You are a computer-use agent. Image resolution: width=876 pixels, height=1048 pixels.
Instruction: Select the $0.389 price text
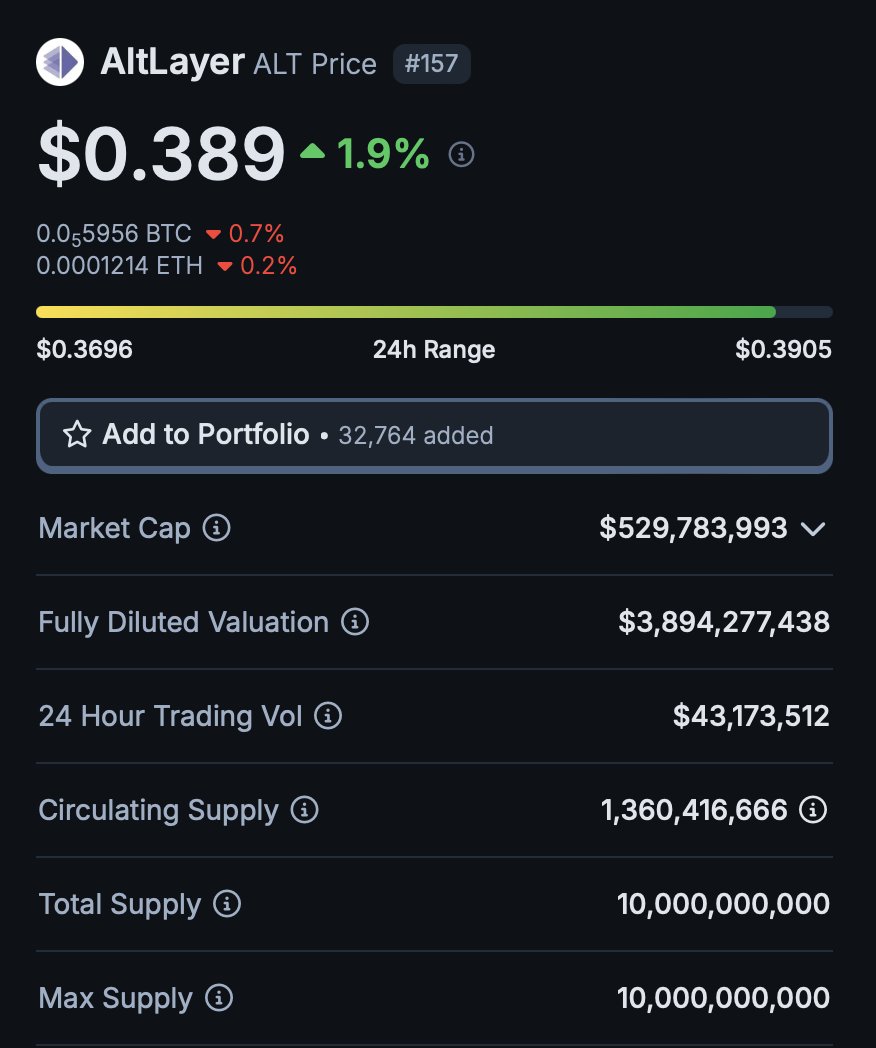pyautogui.click(x=162, y=154)
